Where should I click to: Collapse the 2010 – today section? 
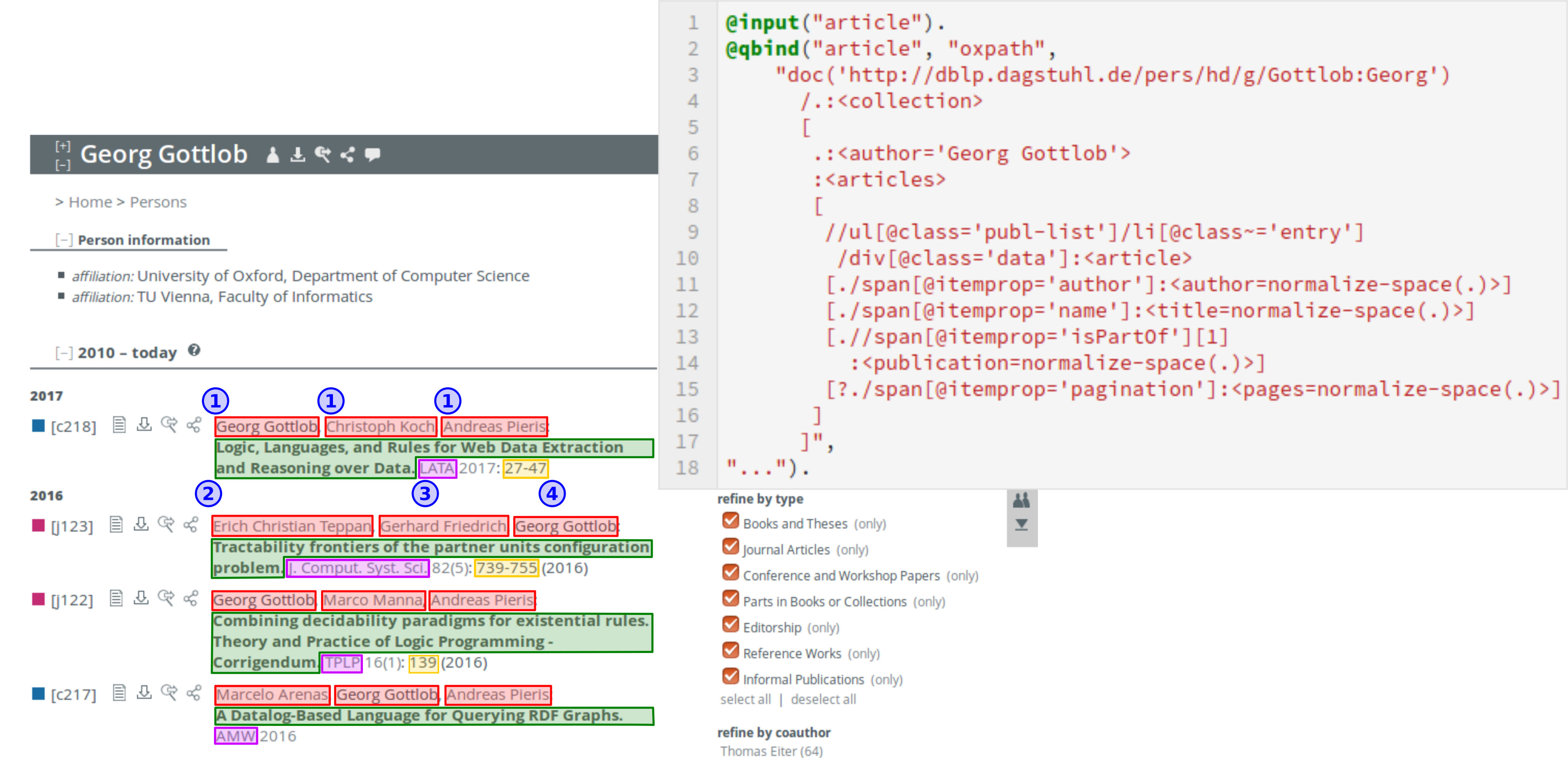click(x=64, y=352)
